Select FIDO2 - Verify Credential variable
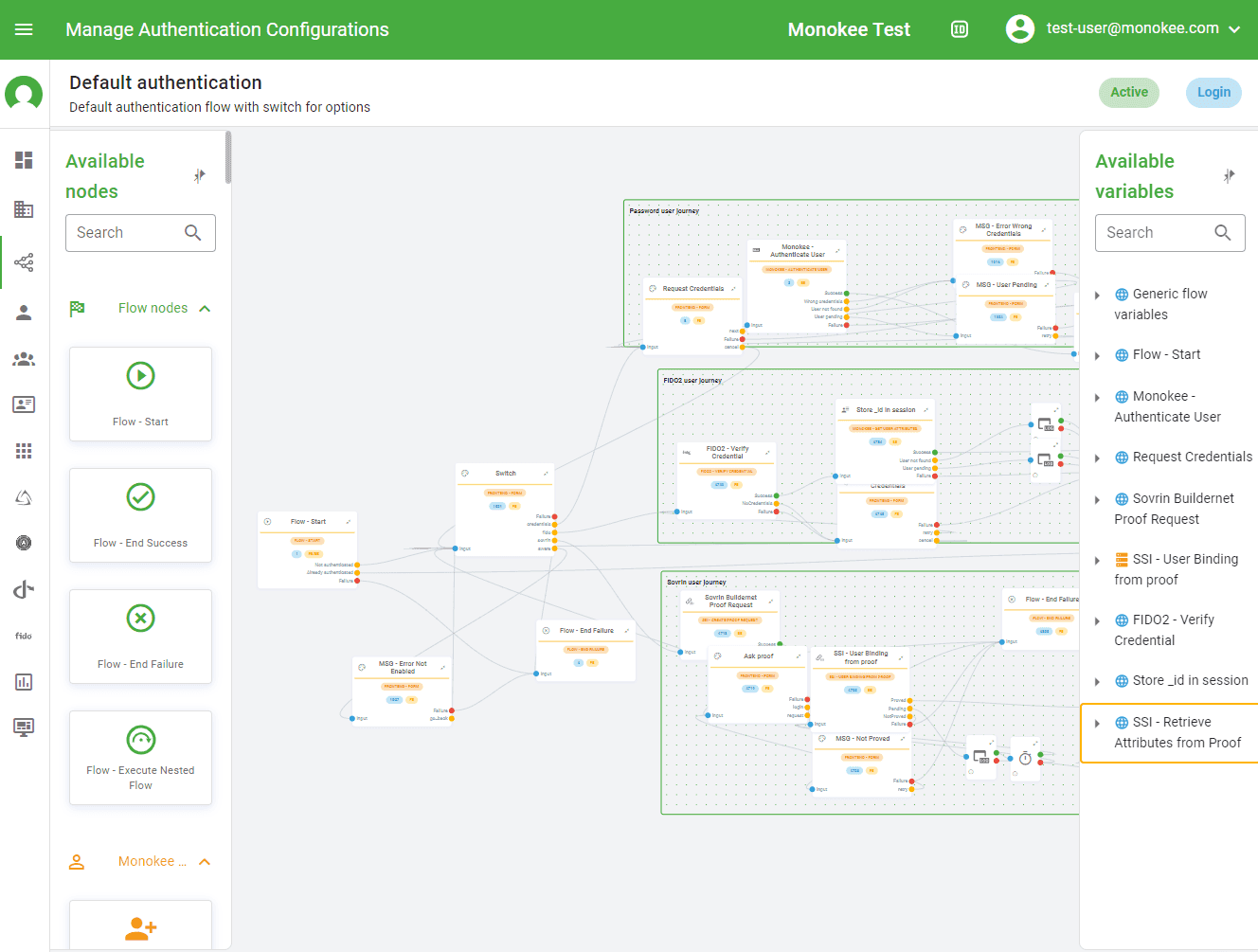The image size is (1258, 952). (x=1163, y=630)
